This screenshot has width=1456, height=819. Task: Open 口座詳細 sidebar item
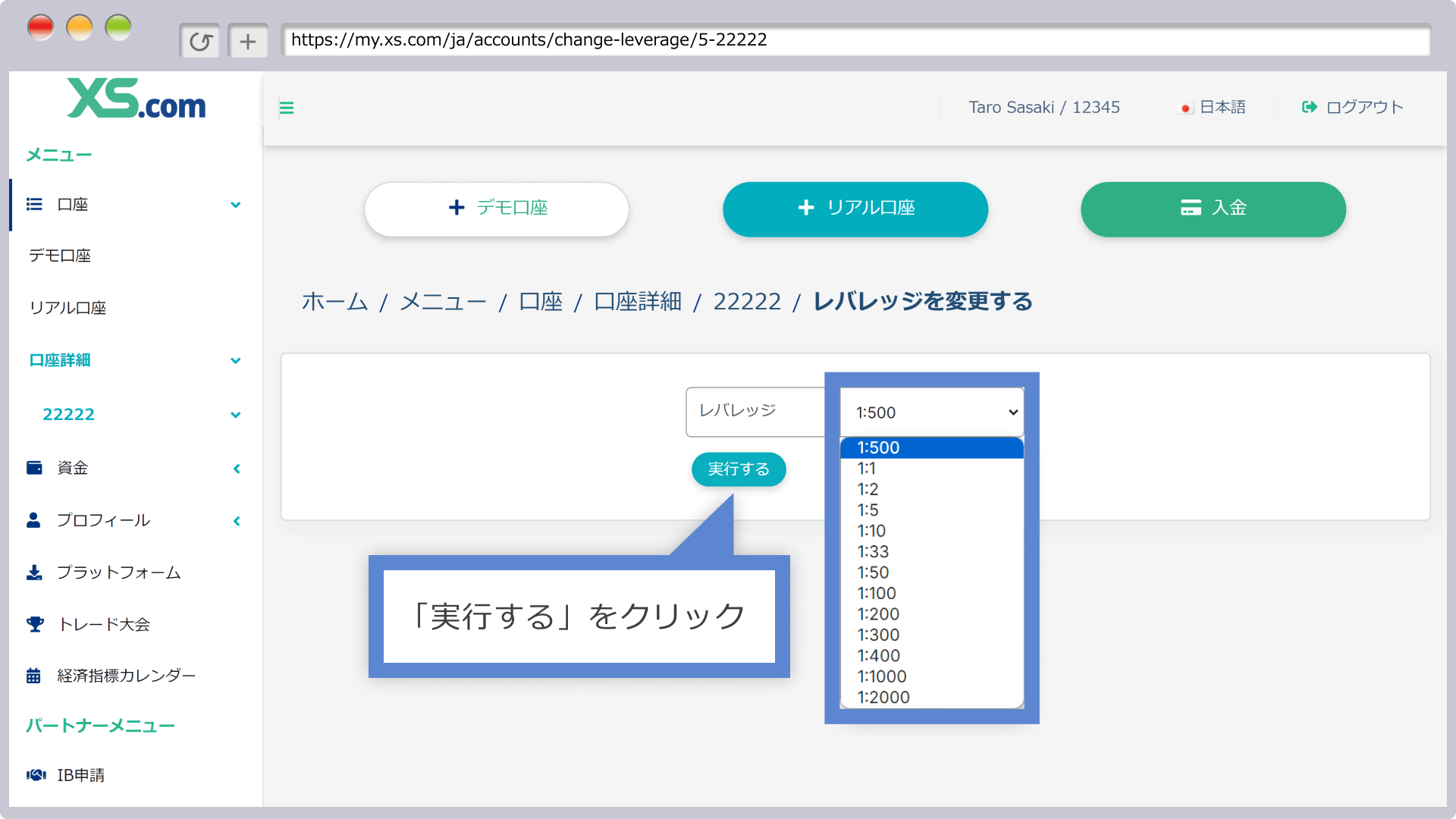click(60, 360)
